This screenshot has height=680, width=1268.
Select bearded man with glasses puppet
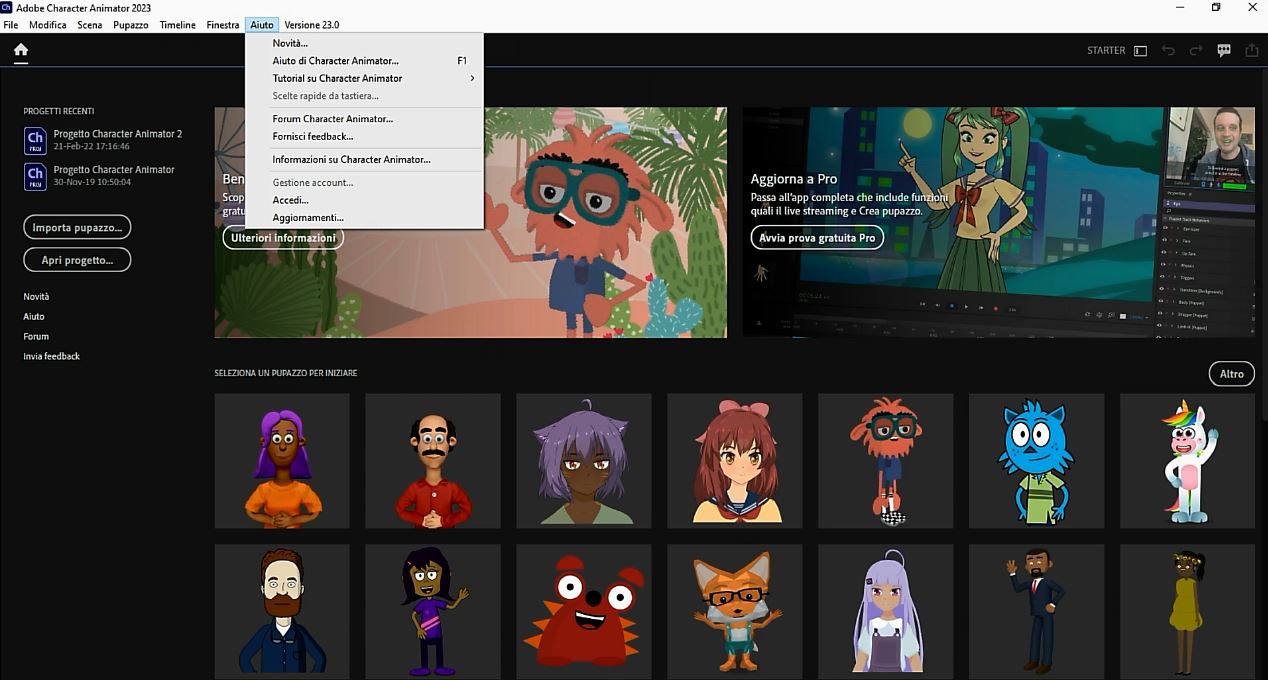point(282,611)
